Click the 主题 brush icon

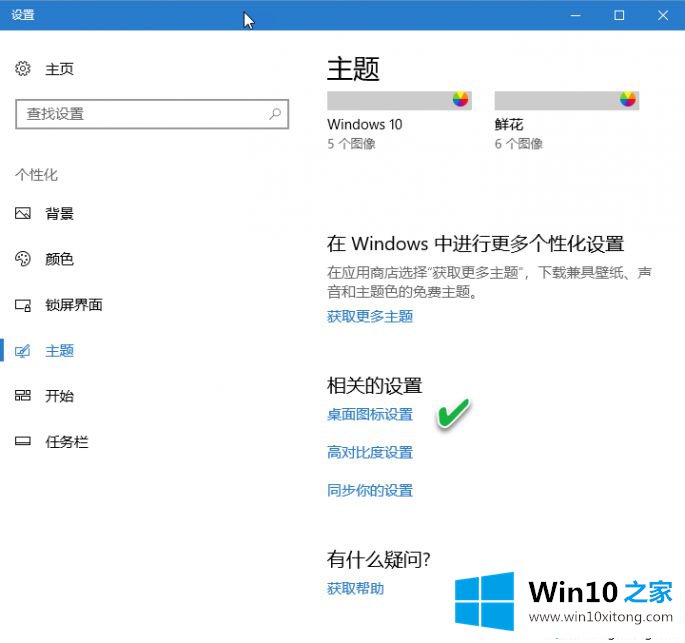[23, 351]
